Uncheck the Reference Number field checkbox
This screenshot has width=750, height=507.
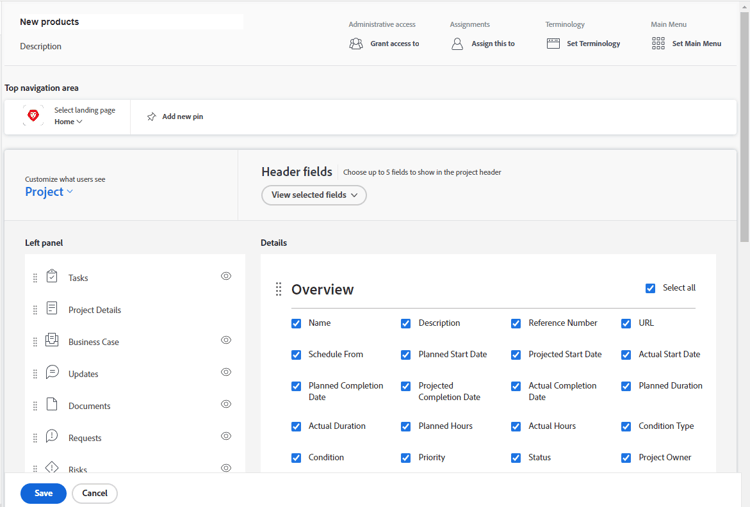point(516,323)
